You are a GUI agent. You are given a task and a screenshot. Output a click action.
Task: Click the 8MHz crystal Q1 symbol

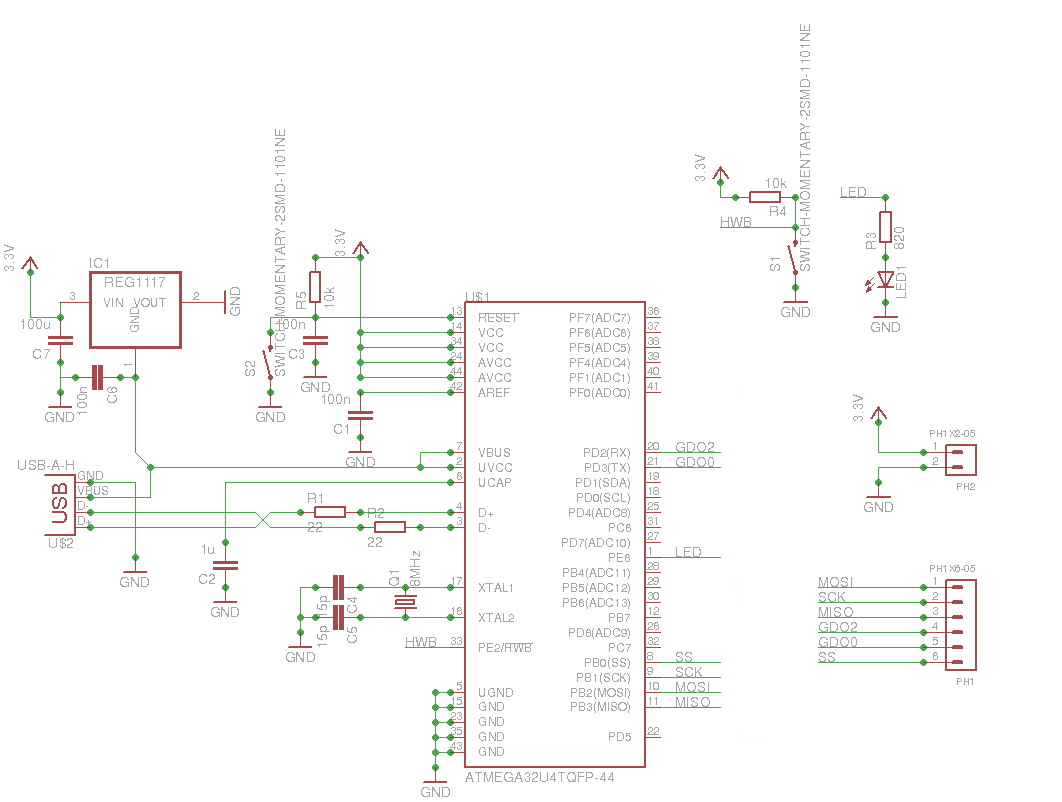pyautogui.click(x=404, y=600)
